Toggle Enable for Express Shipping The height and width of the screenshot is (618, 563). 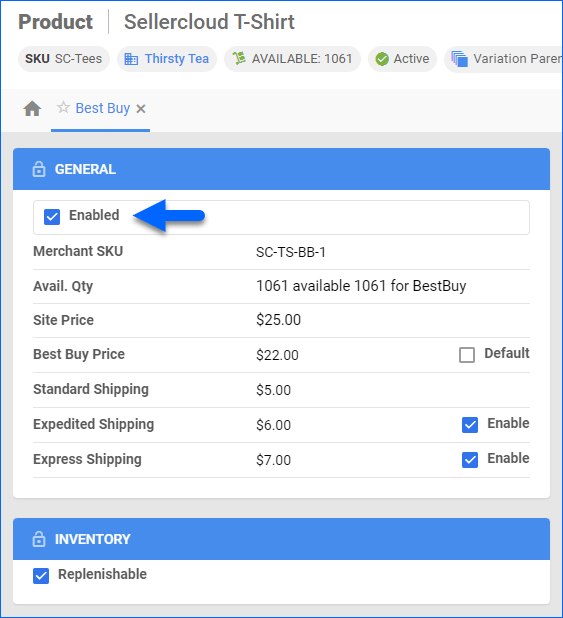point(470,460)
